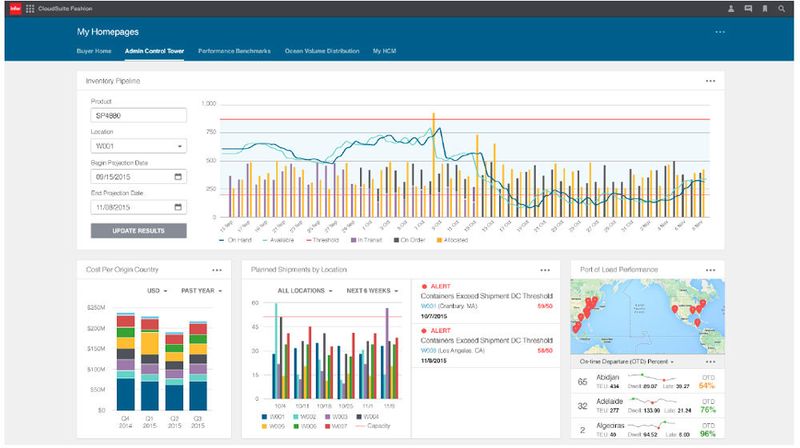This screenshot has width=800, height=448.
Task: Open the app grid menu icon
Action: (x=30, y=8)
